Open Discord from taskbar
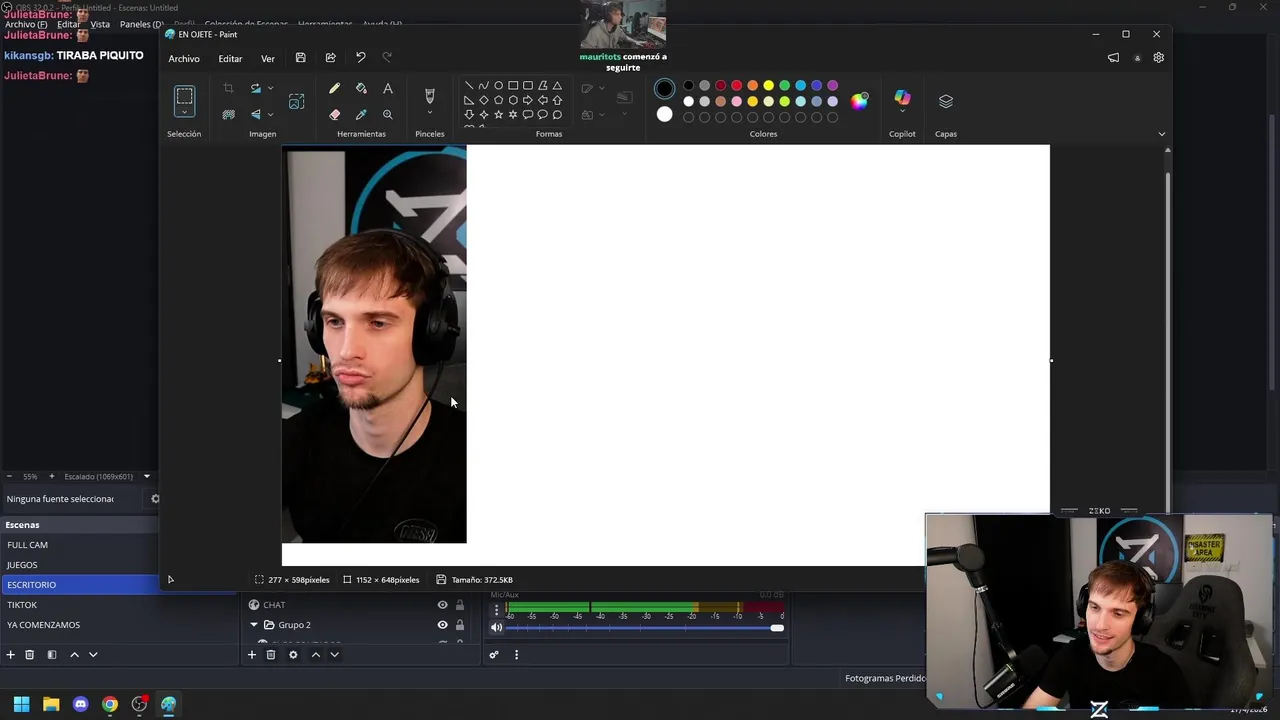The width and height of the screenshot is (1280, 720). [81, 704]
